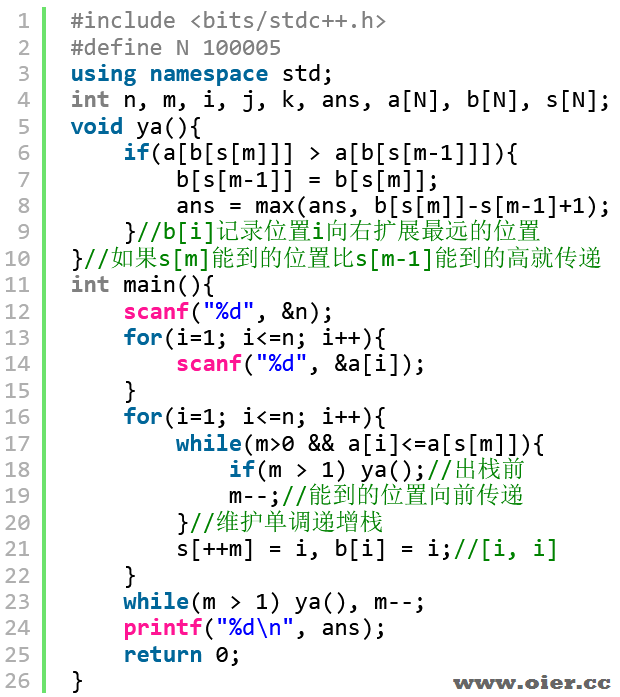
Task: Click 'return 0;' statement
Action: click(181, 655)
